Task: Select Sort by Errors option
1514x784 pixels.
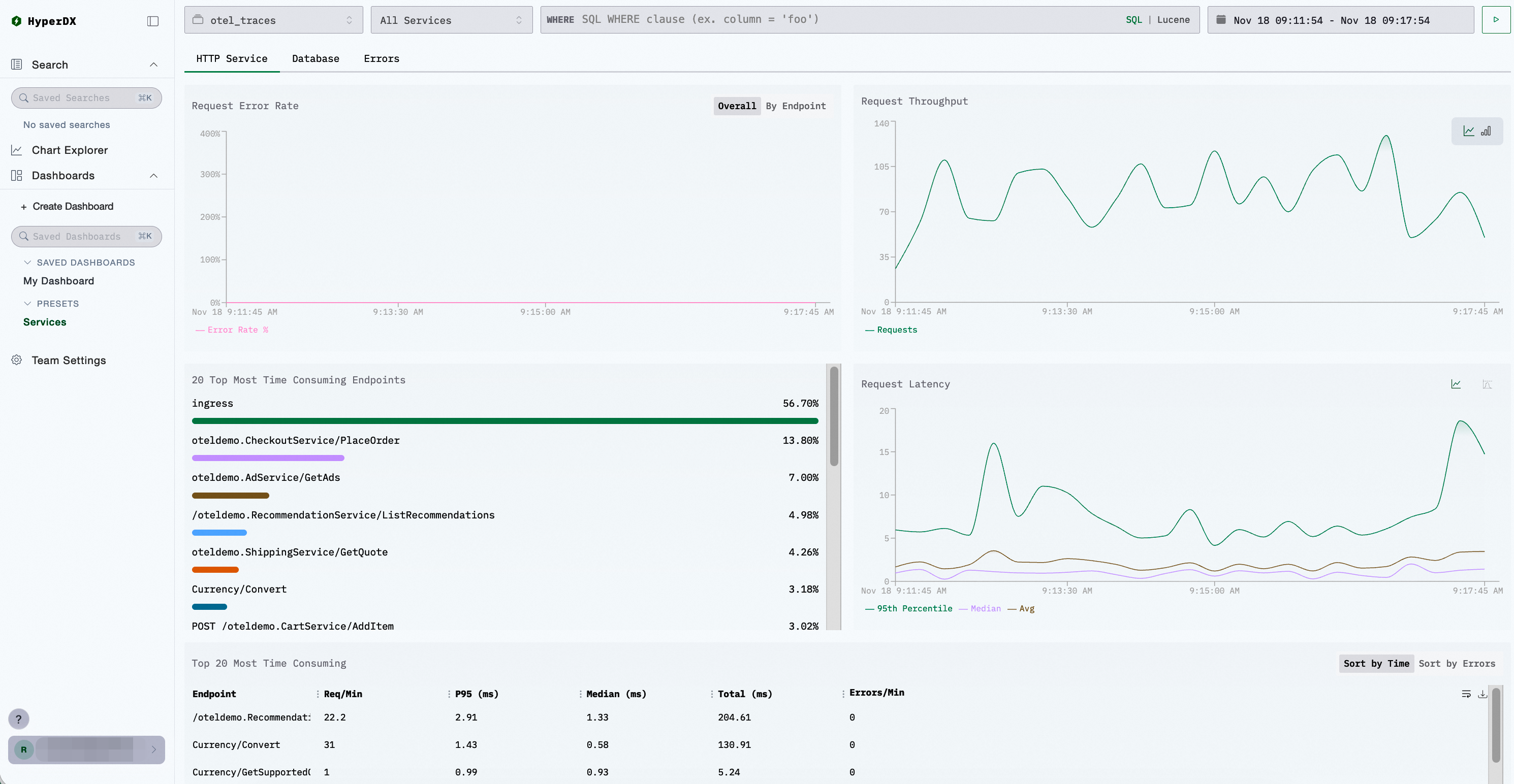Action: (x=1457, y=664)
